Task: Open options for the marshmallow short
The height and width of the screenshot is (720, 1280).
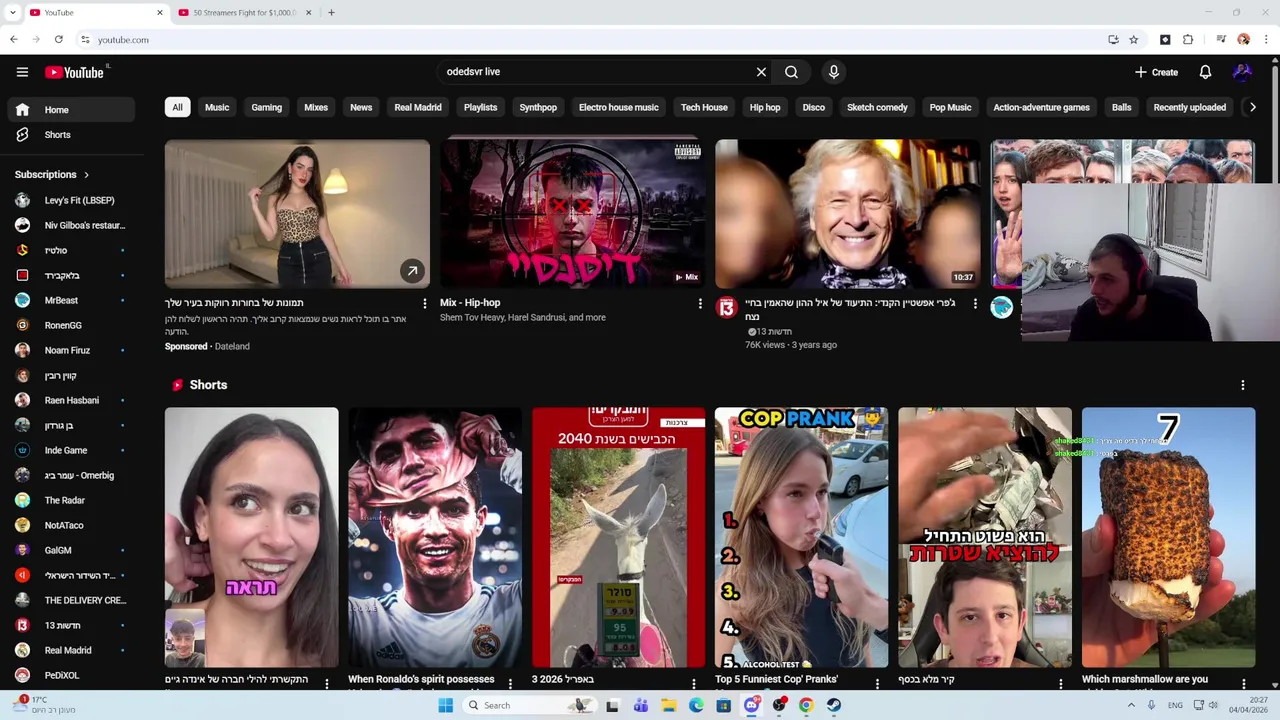Action: (1244, 684)
